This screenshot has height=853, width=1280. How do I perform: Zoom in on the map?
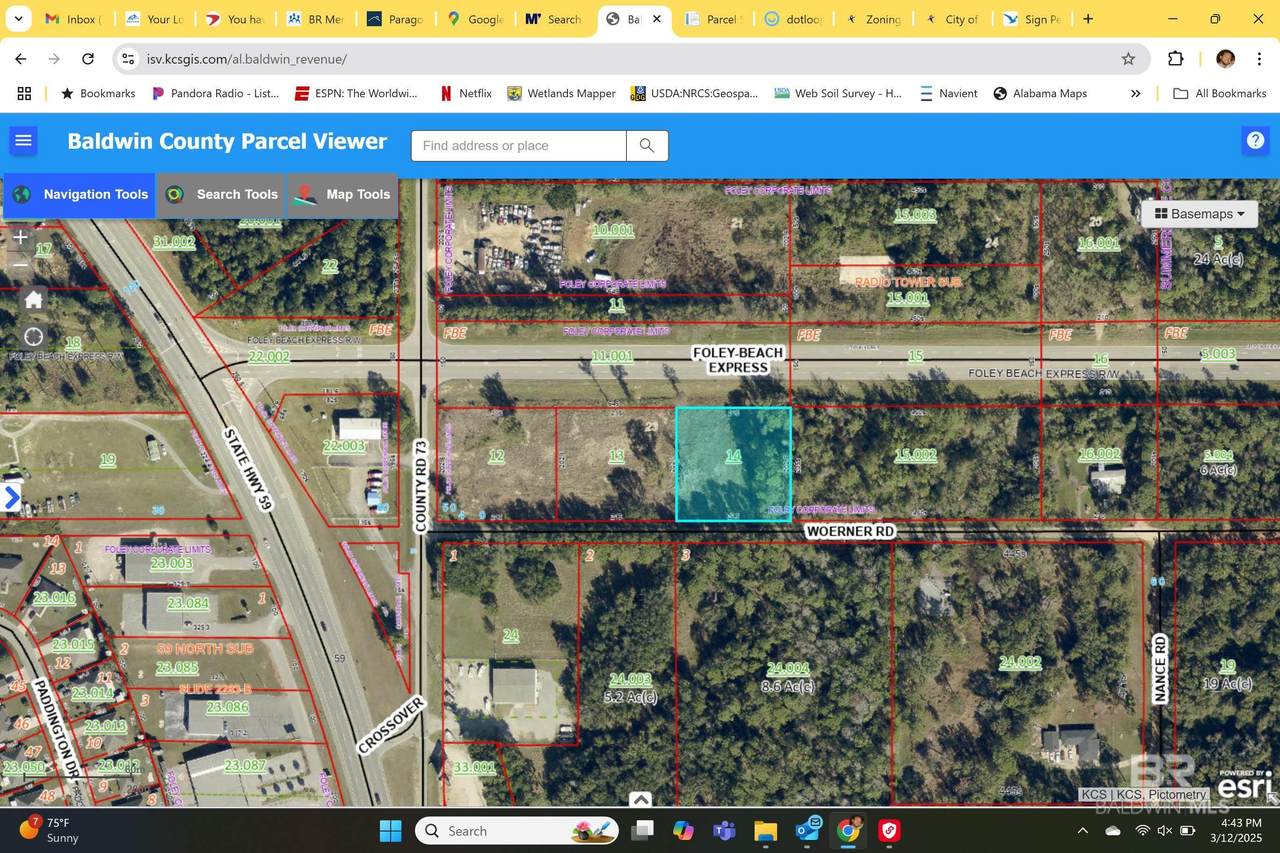(x=20, y=238)
